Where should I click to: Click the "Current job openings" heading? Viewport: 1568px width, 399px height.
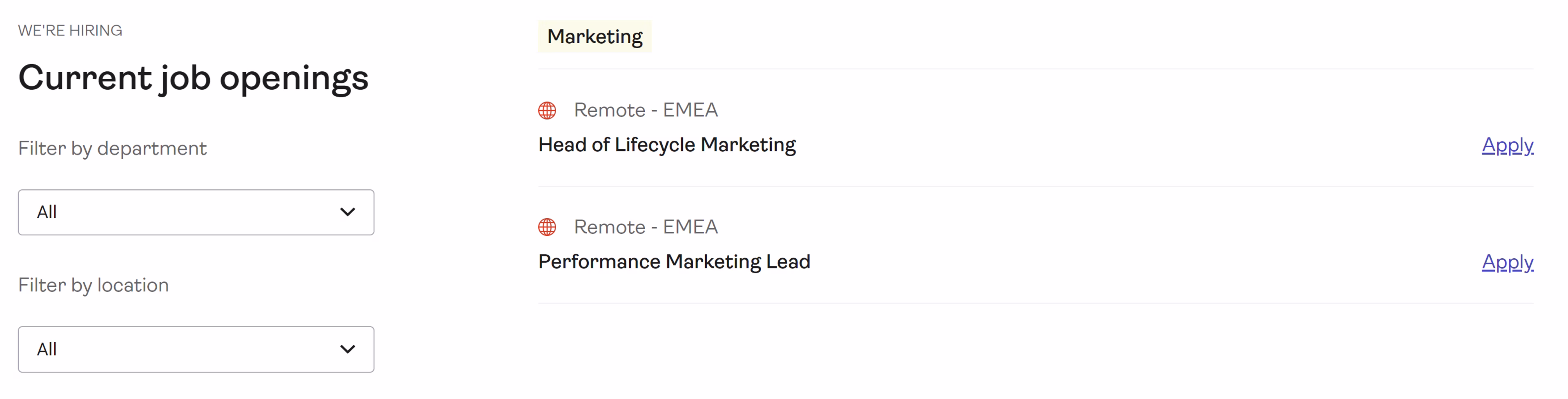(x=194, y=78)
